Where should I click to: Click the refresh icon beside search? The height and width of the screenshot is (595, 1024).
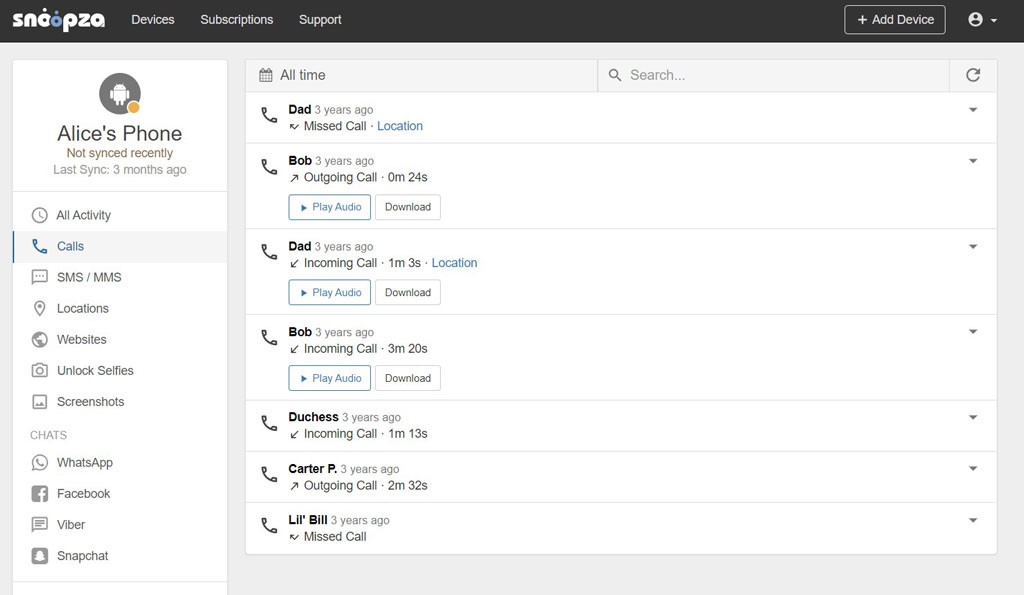pyautogui.click(x=973, y=75)
